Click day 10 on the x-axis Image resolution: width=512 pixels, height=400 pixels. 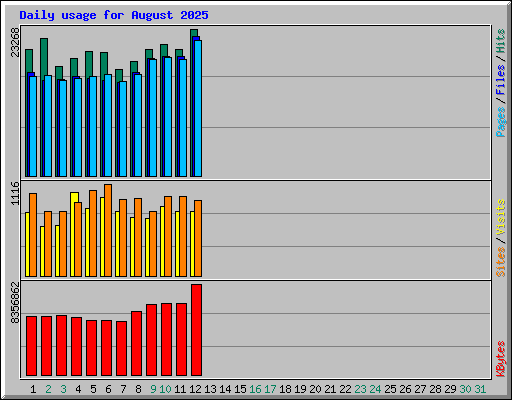(165, 389)
